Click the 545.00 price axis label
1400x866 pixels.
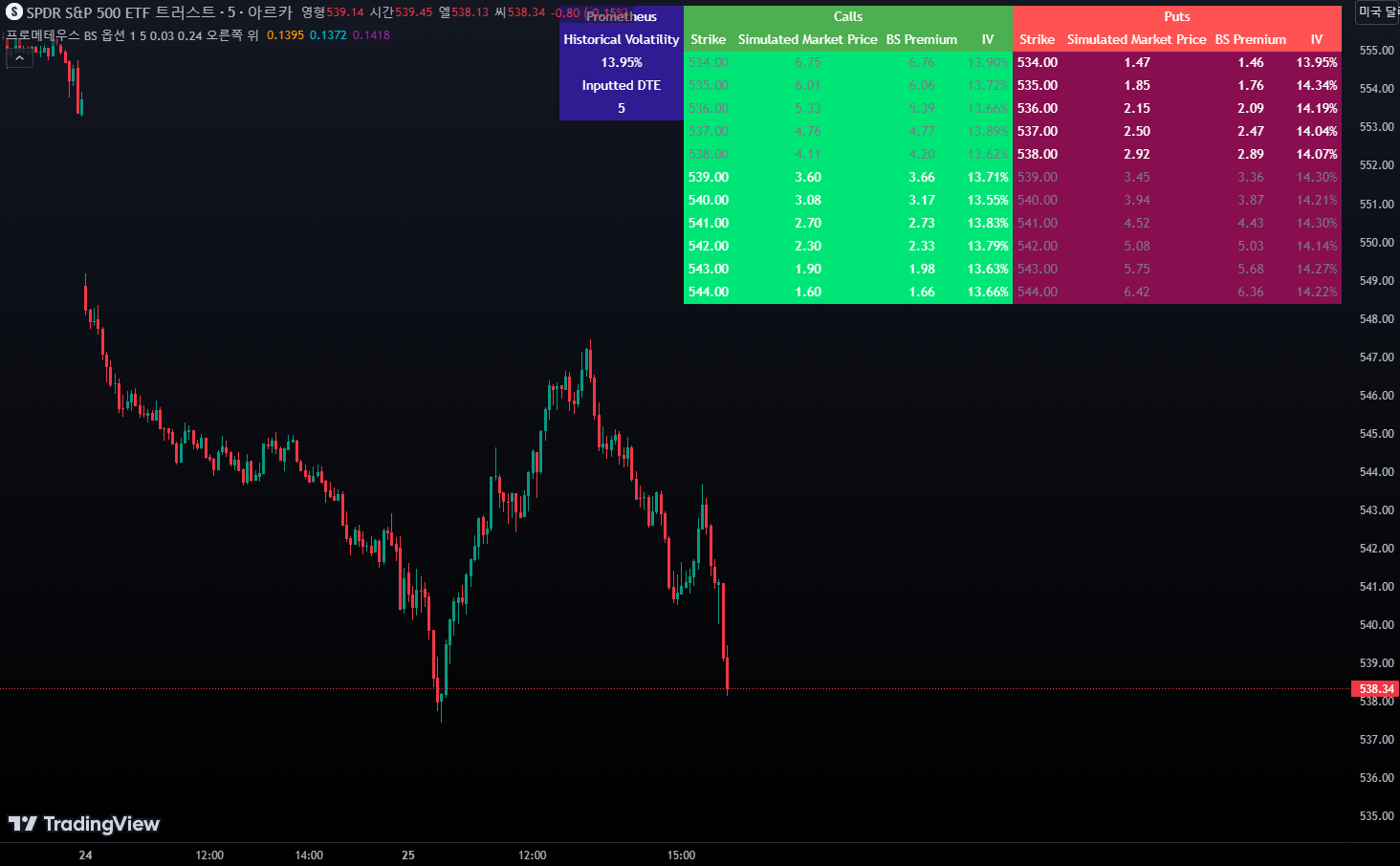tap(1377, 434)
